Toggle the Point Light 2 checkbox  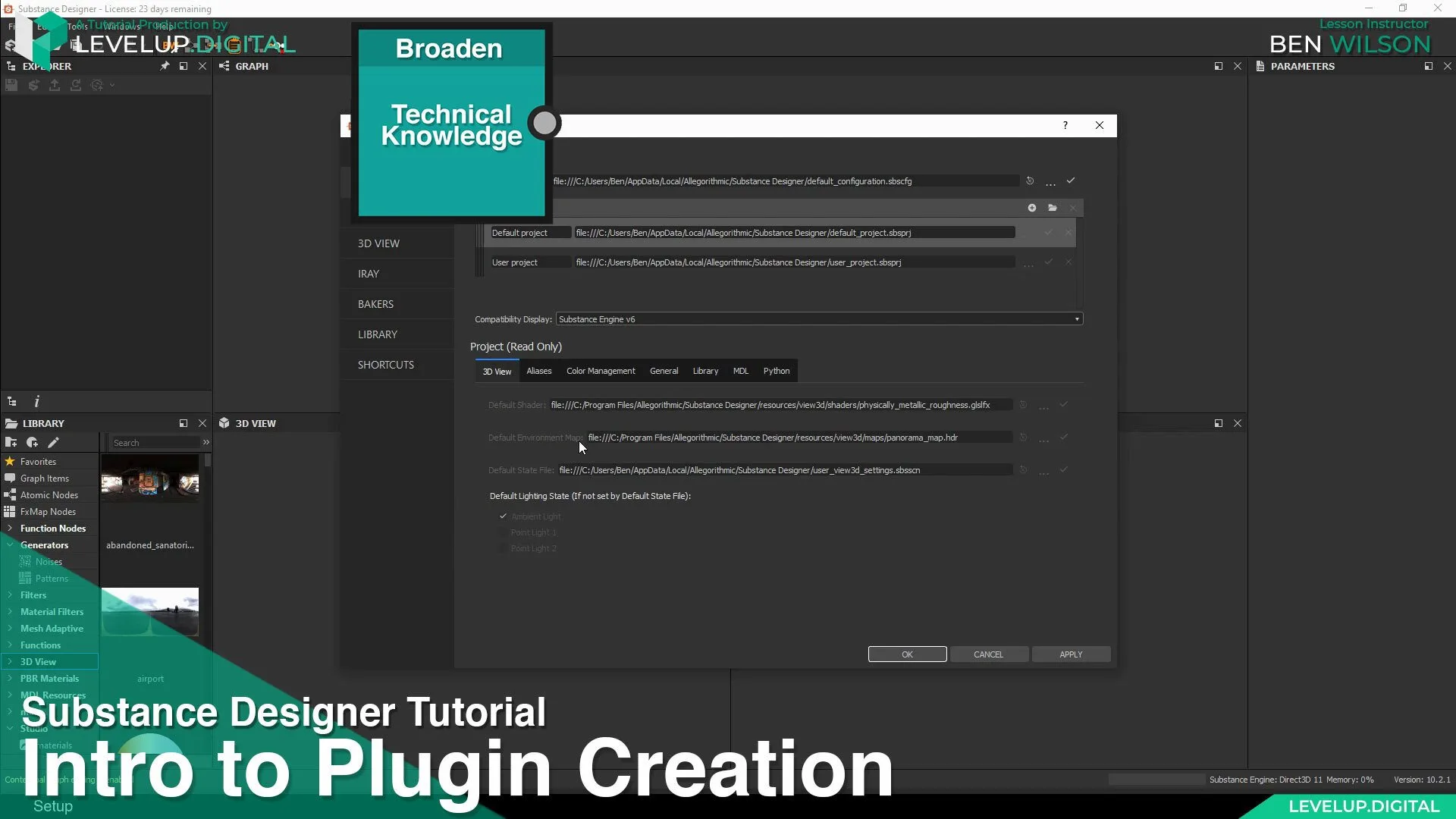503,548
